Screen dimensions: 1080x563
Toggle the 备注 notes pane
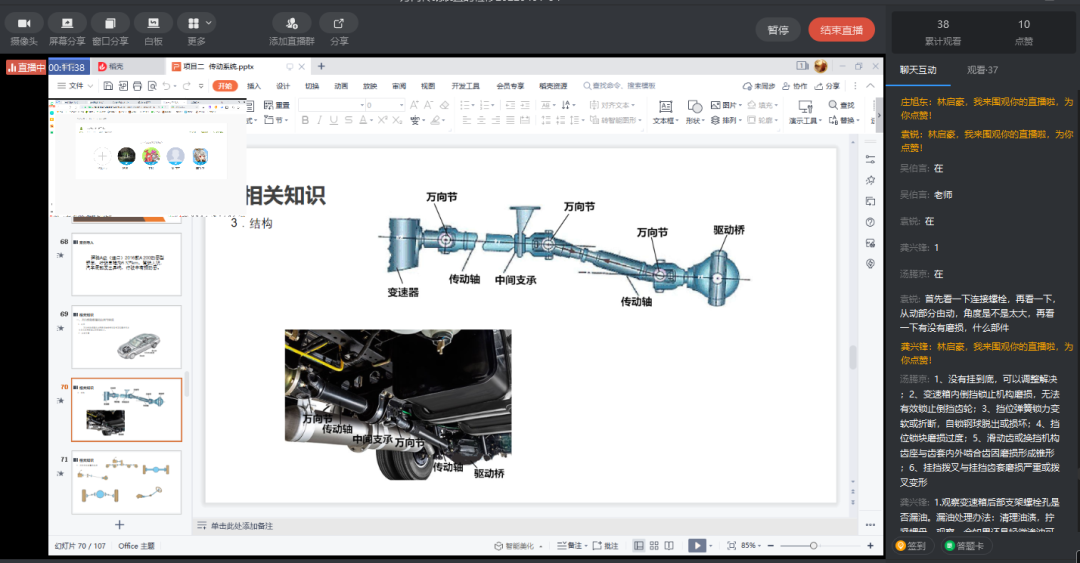click(573, 545)
